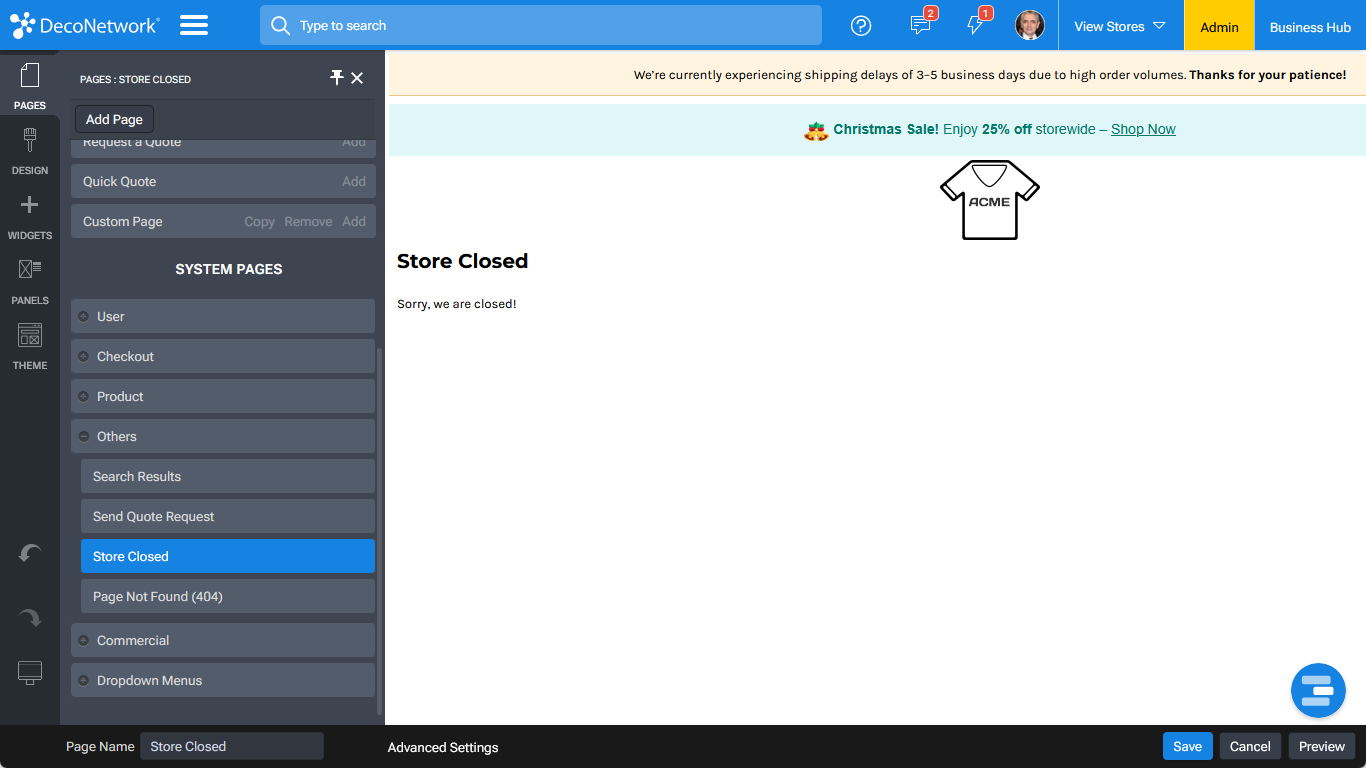
Task: Click the undo arrow
Action: 29,553
